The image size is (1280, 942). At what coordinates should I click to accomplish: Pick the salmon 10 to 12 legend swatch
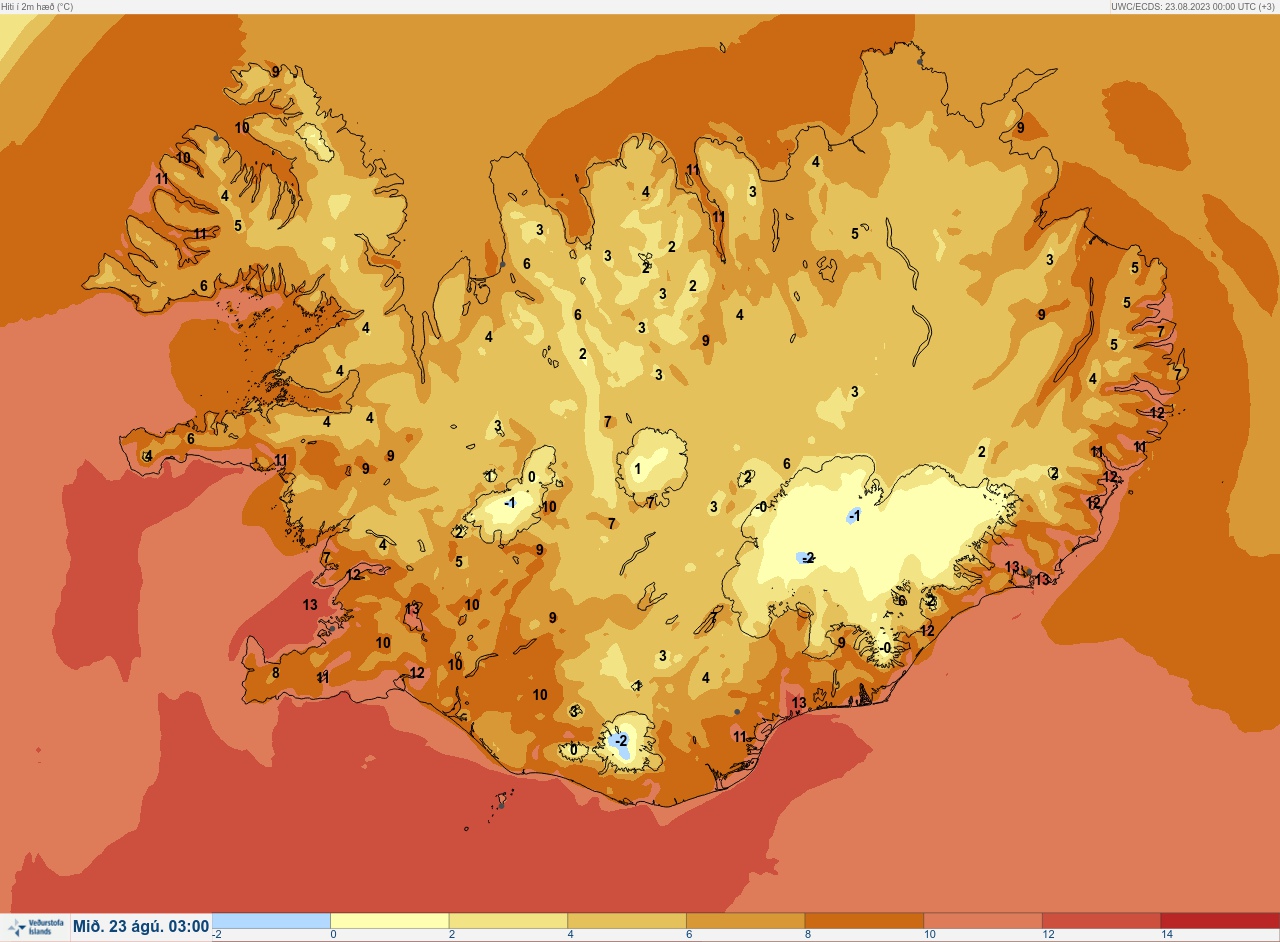tap(982, 920)
